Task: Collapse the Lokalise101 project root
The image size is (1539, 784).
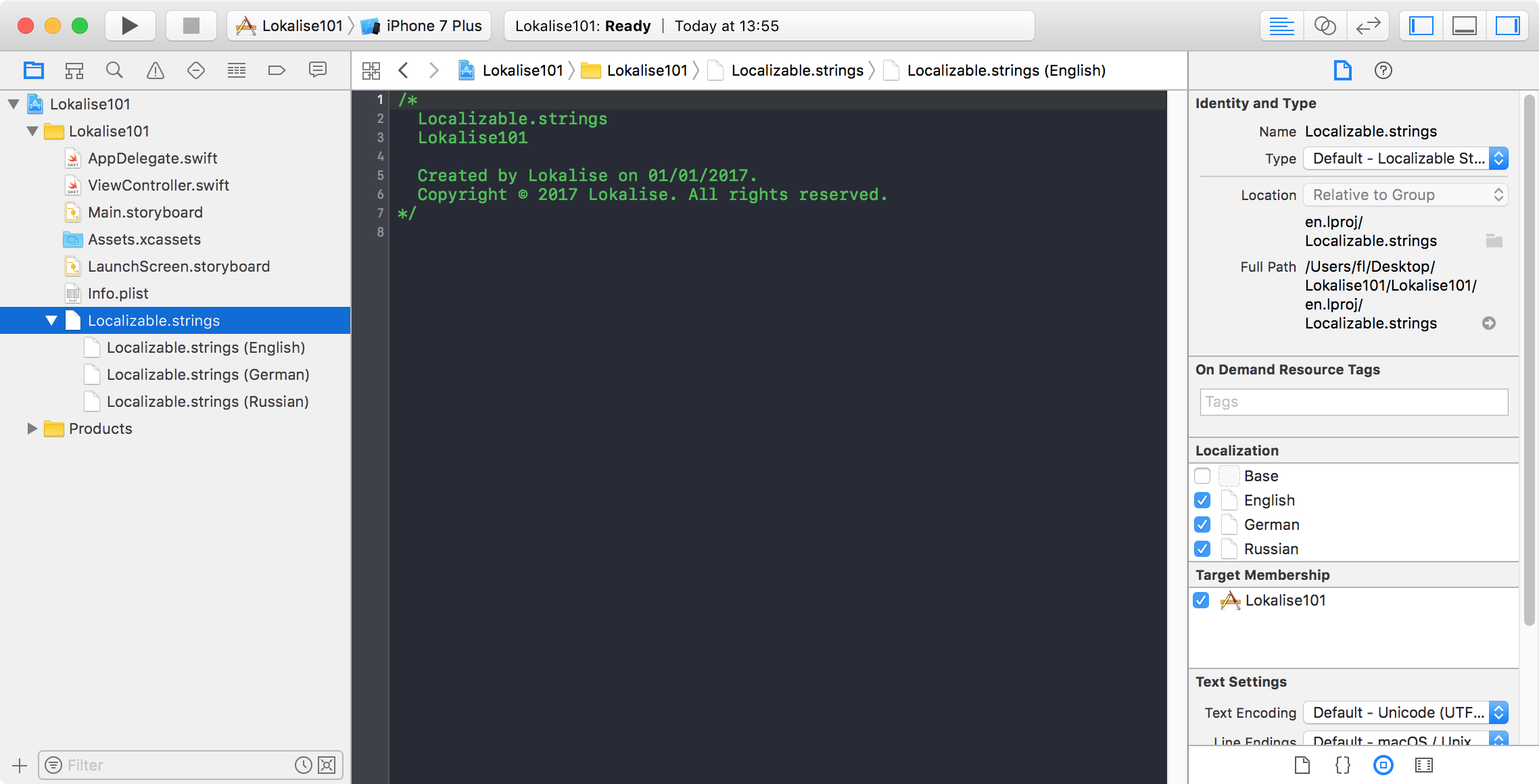Action: coord(14,104)
